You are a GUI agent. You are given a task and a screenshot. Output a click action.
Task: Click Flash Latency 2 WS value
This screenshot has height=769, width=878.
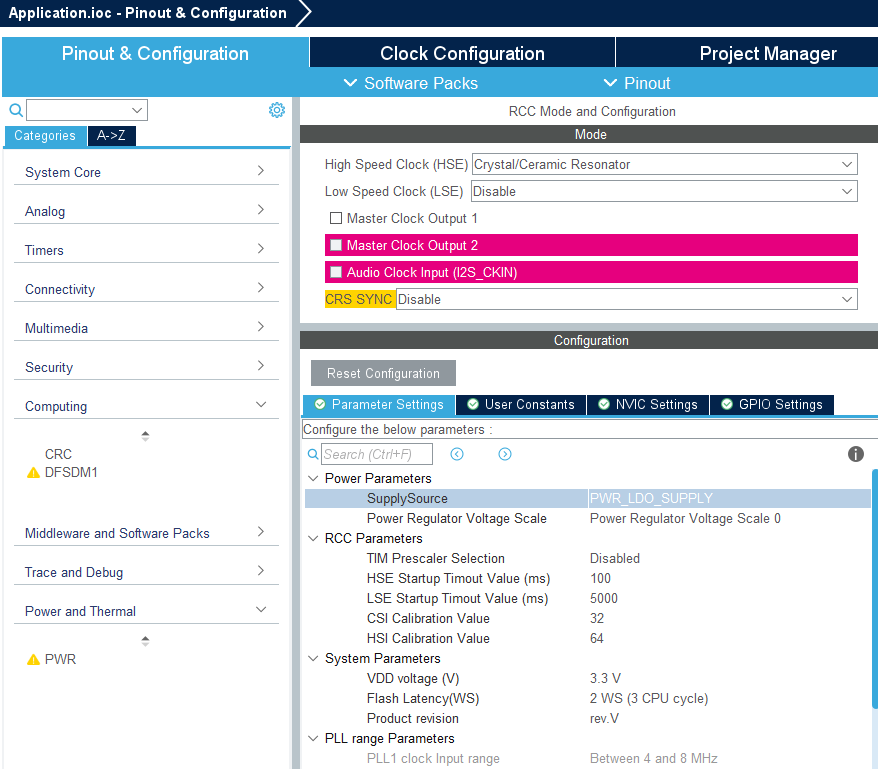pos(649,698)
